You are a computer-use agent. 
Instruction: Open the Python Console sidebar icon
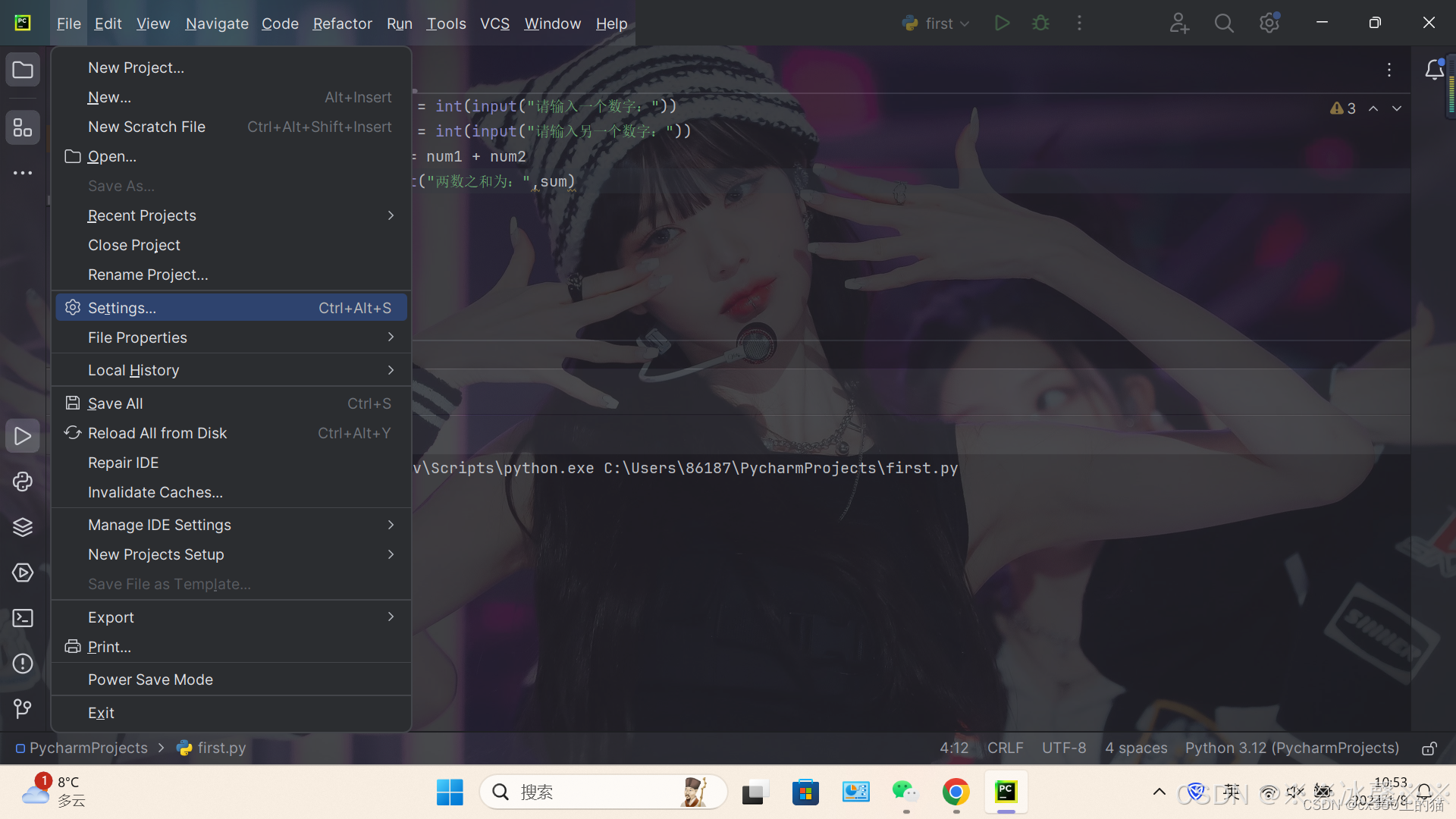pos(23,482)
